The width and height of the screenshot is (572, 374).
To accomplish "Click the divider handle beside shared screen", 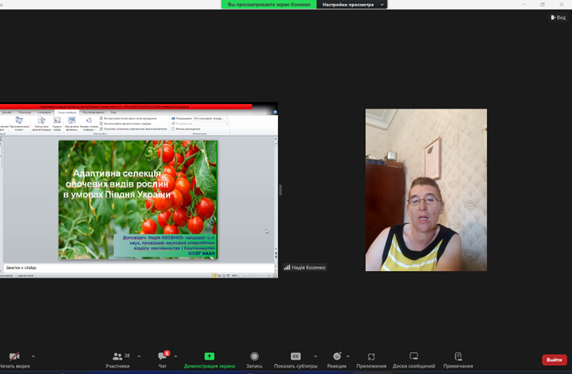I will tap(280, 190).
